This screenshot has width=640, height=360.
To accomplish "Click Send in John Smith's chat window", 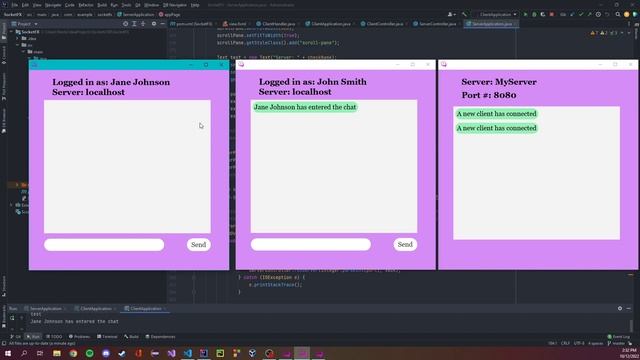I will [x=405, y=244].
